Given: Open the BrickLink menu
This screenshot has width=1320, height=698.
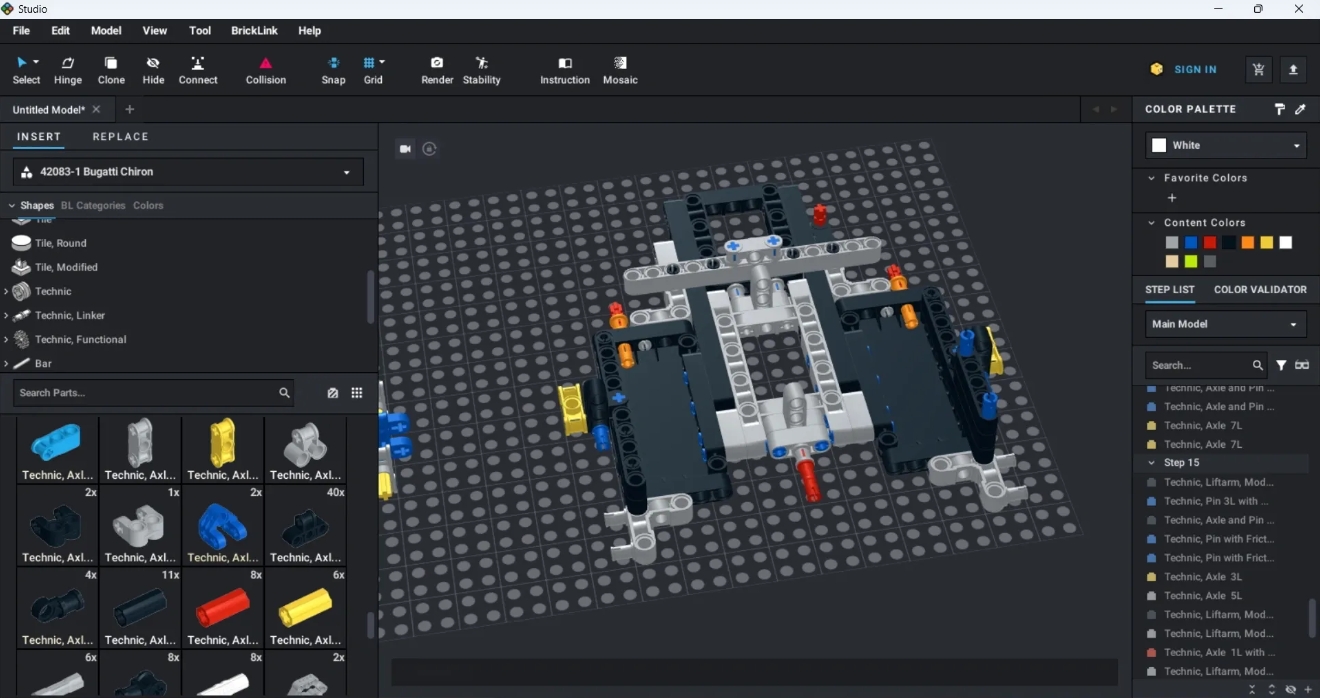Looking at the screenshot, I should [254, 31].
